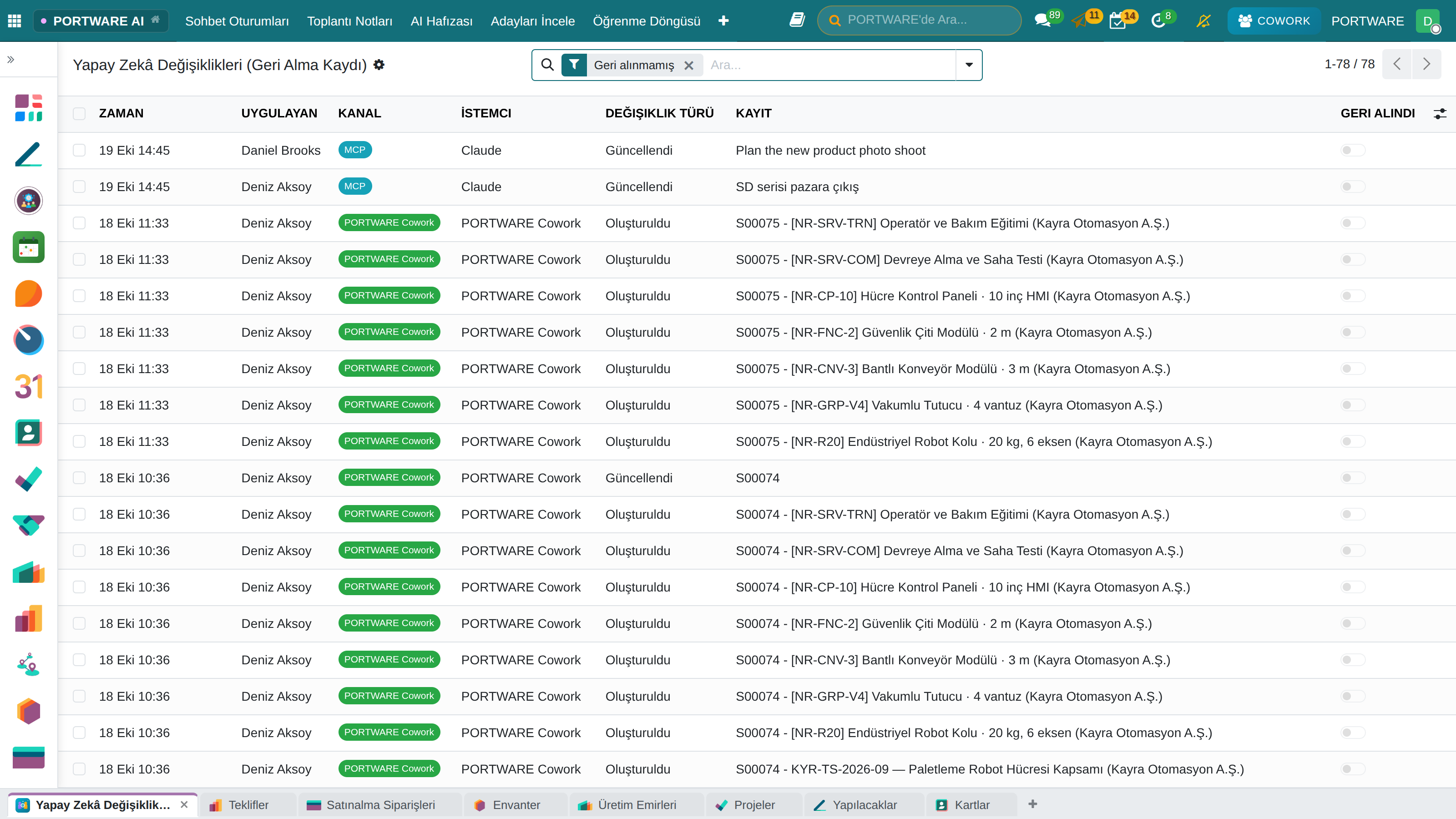
Task: Click the PORTWARE'de Ara search field
Action: pos(919,20)
